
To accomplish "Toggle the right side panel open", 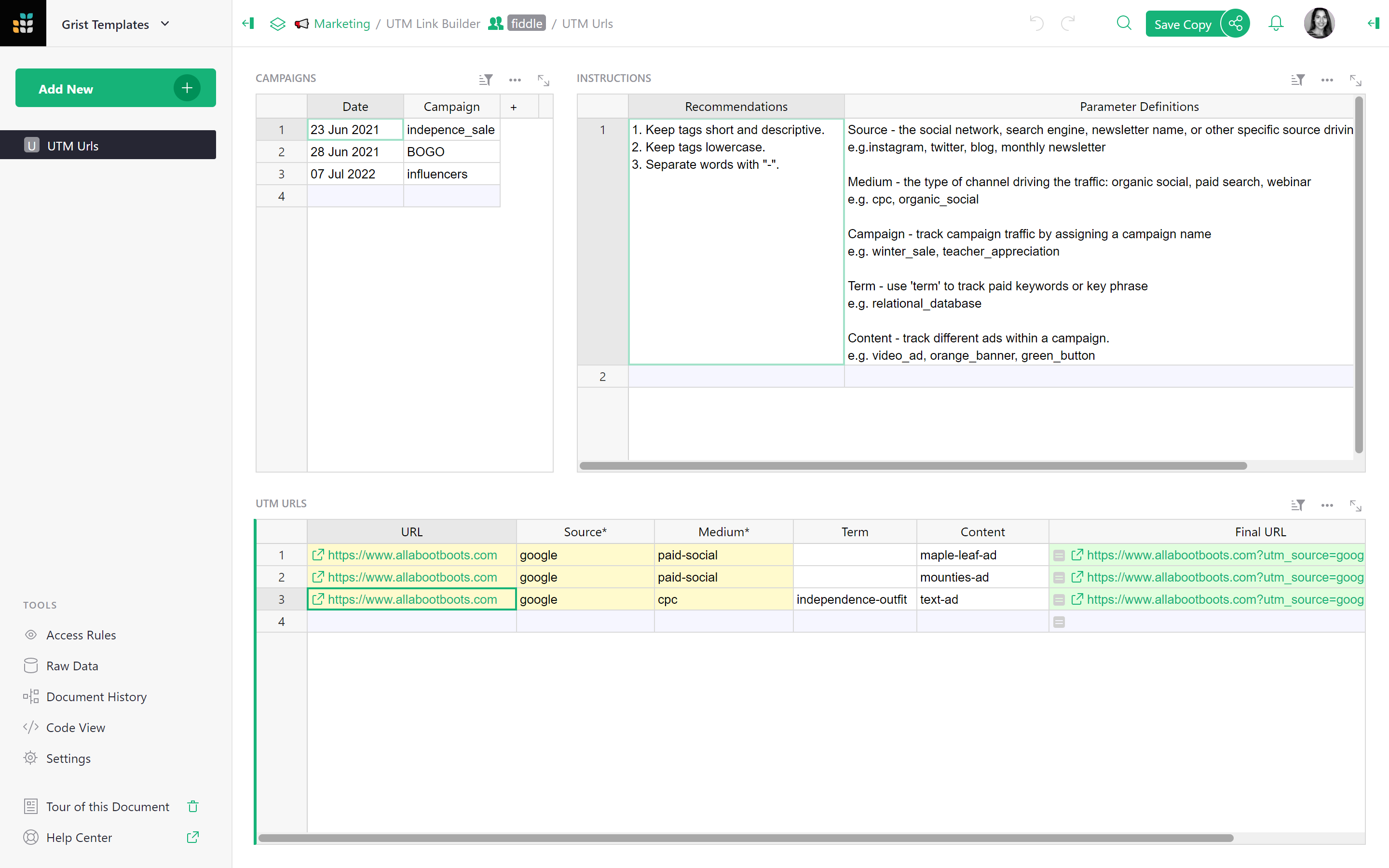I will coord(1373,24).
